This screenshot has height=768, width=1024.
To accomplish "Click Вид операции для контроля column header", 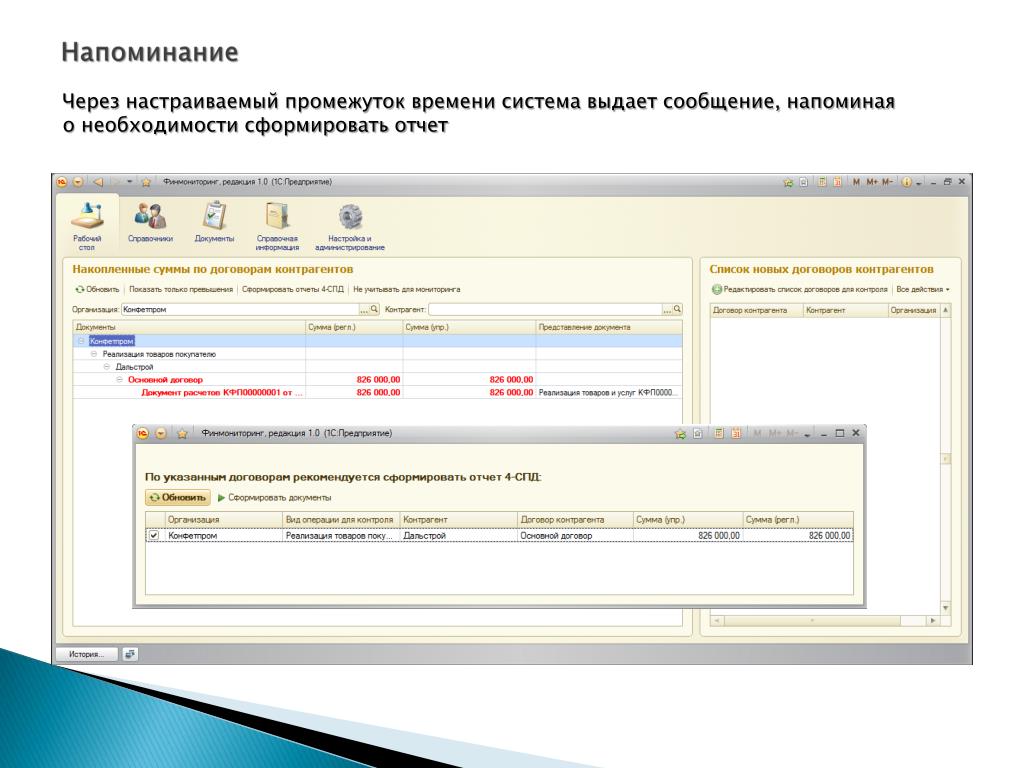I will click(341, 519).
